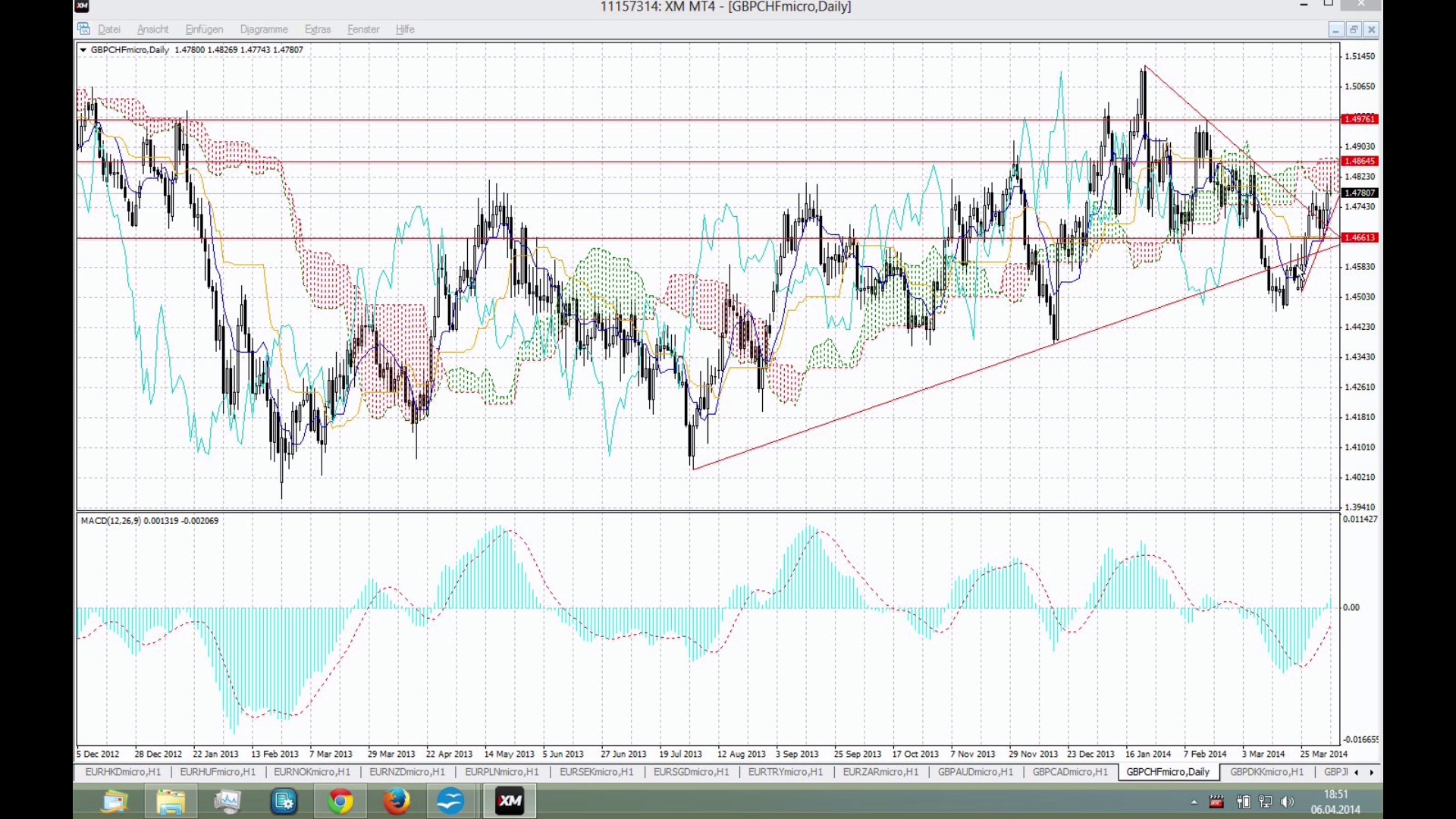This screenshot has height=819, width=1456.
Task: Switch to the GBPAUDmicro,H1 chart tab
Action: point(975,772)
